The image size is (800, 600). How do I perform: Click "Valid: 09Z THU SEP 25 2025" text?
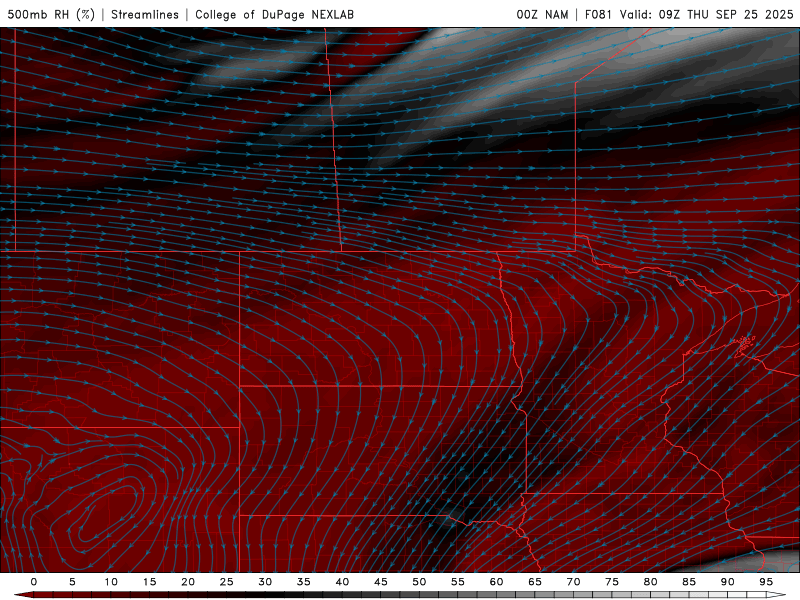click(707, 14)
